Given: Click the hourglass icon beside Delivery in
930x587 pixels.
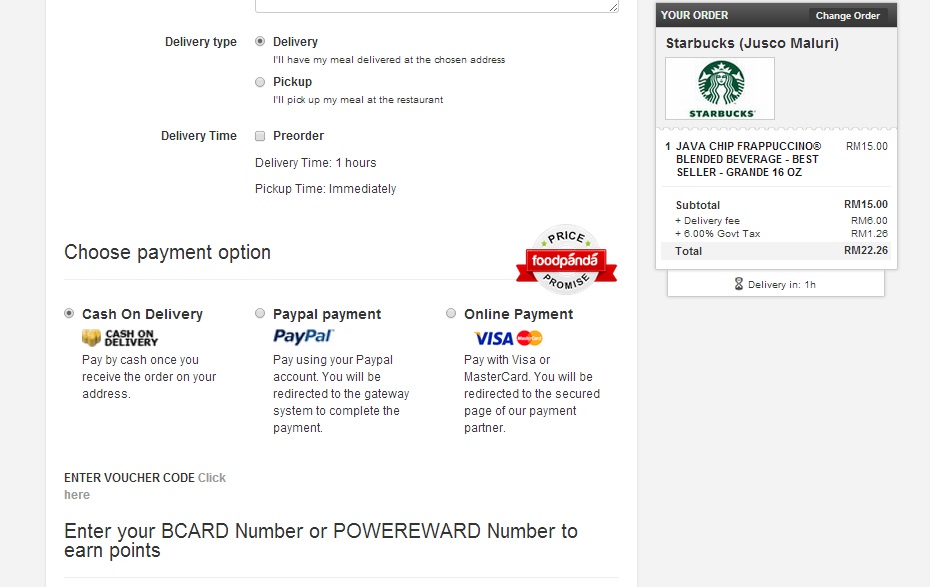Looking at the screenshot, I should 738,284.
